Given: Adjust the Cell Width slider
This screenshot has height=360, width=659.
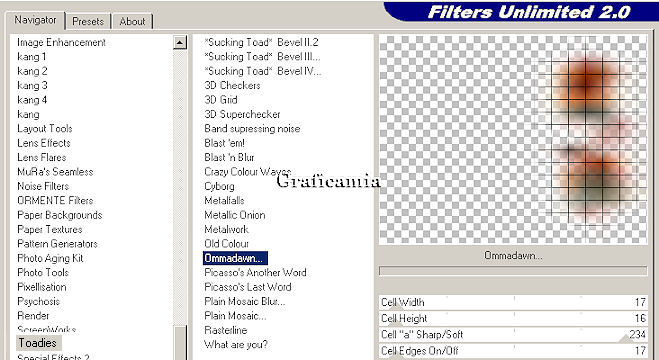Looking at the screenshot, I should [513, 302].
